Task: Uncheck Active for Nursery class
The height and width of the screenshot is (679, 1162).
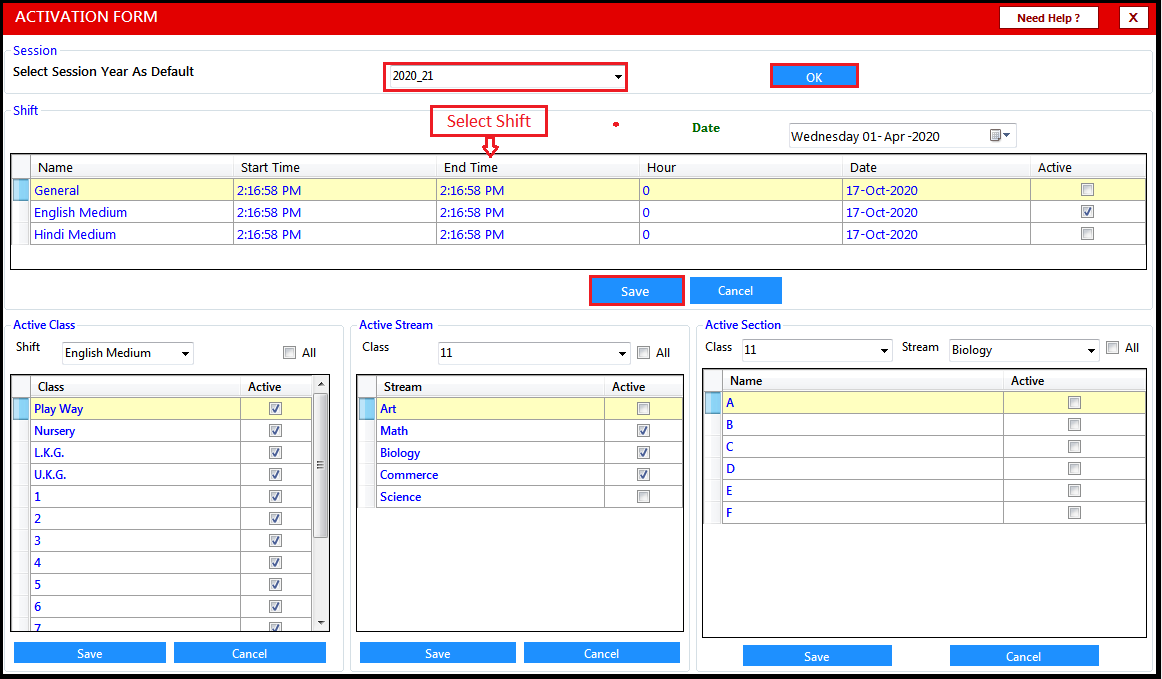Action: (276, 431)
